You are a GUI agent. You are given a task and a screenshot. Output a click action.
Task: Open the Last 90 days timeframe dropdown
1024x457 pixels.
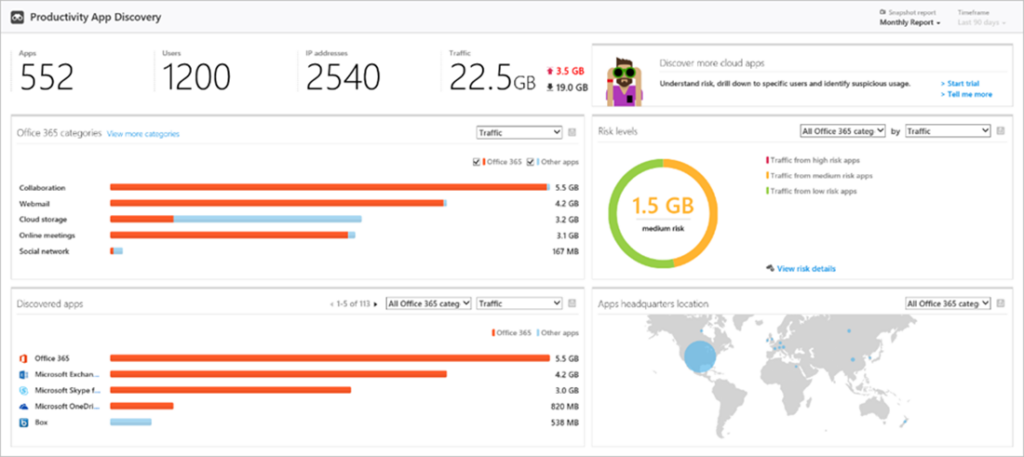[x=979, y=22]
